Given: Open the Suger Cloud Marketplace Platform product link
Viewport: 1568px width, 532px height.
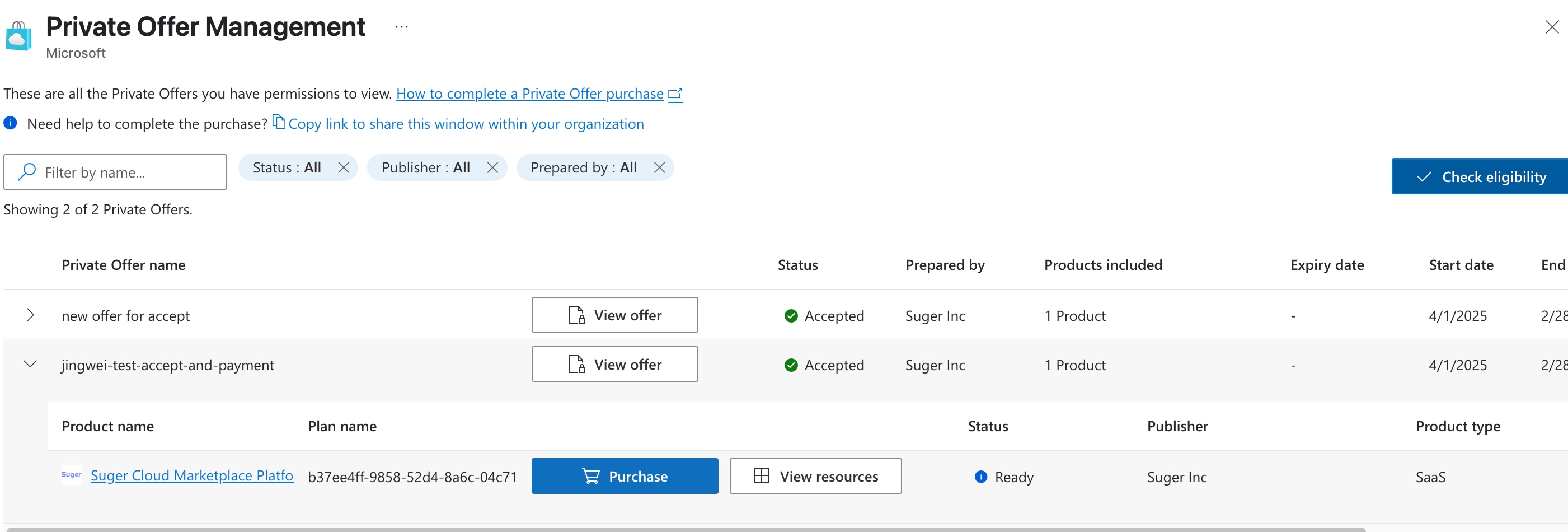Looking at the screenshot, I should [192, 475].
